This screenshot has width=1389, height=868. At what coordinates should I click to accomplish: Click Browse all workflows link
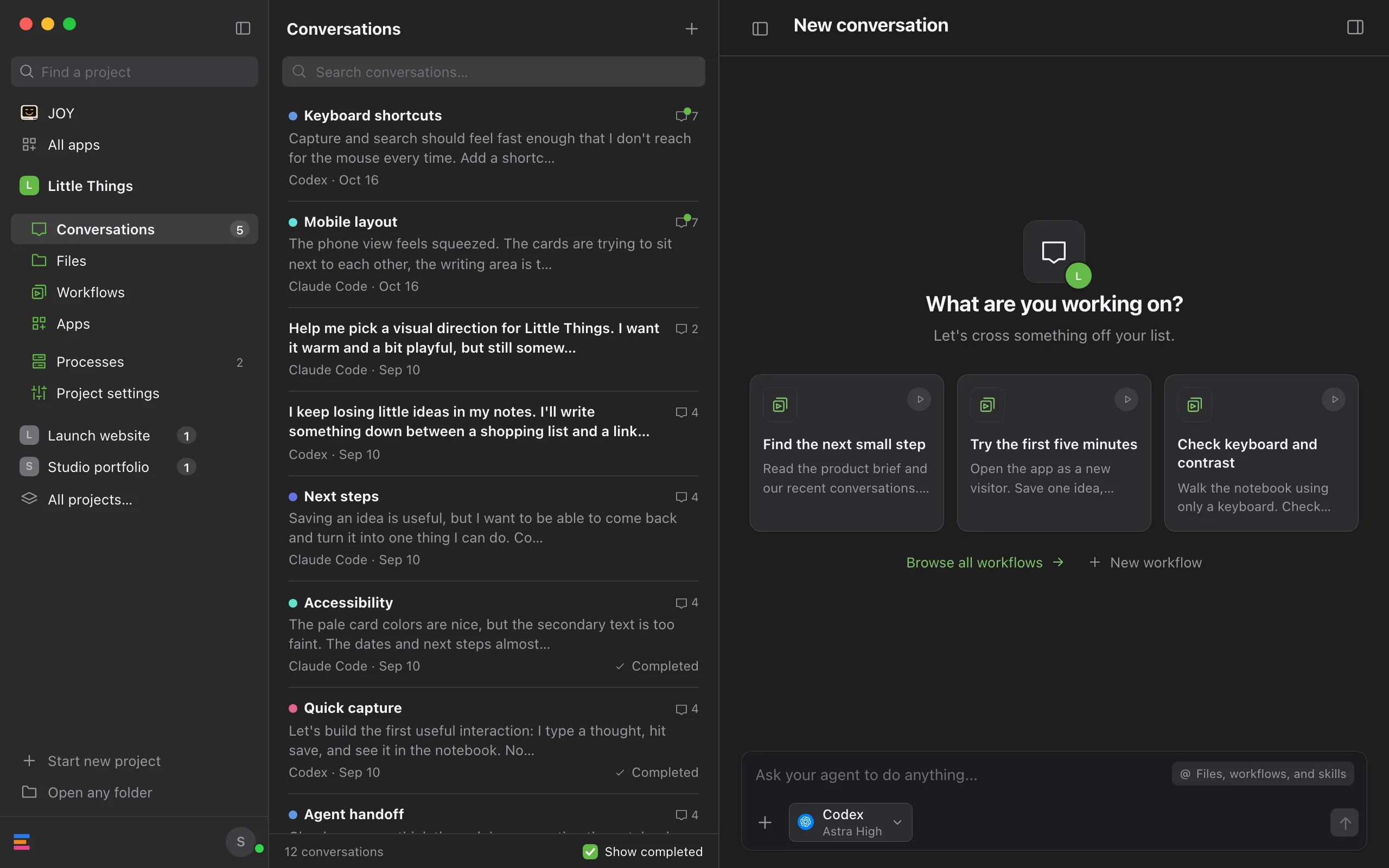tap(985, 563)
